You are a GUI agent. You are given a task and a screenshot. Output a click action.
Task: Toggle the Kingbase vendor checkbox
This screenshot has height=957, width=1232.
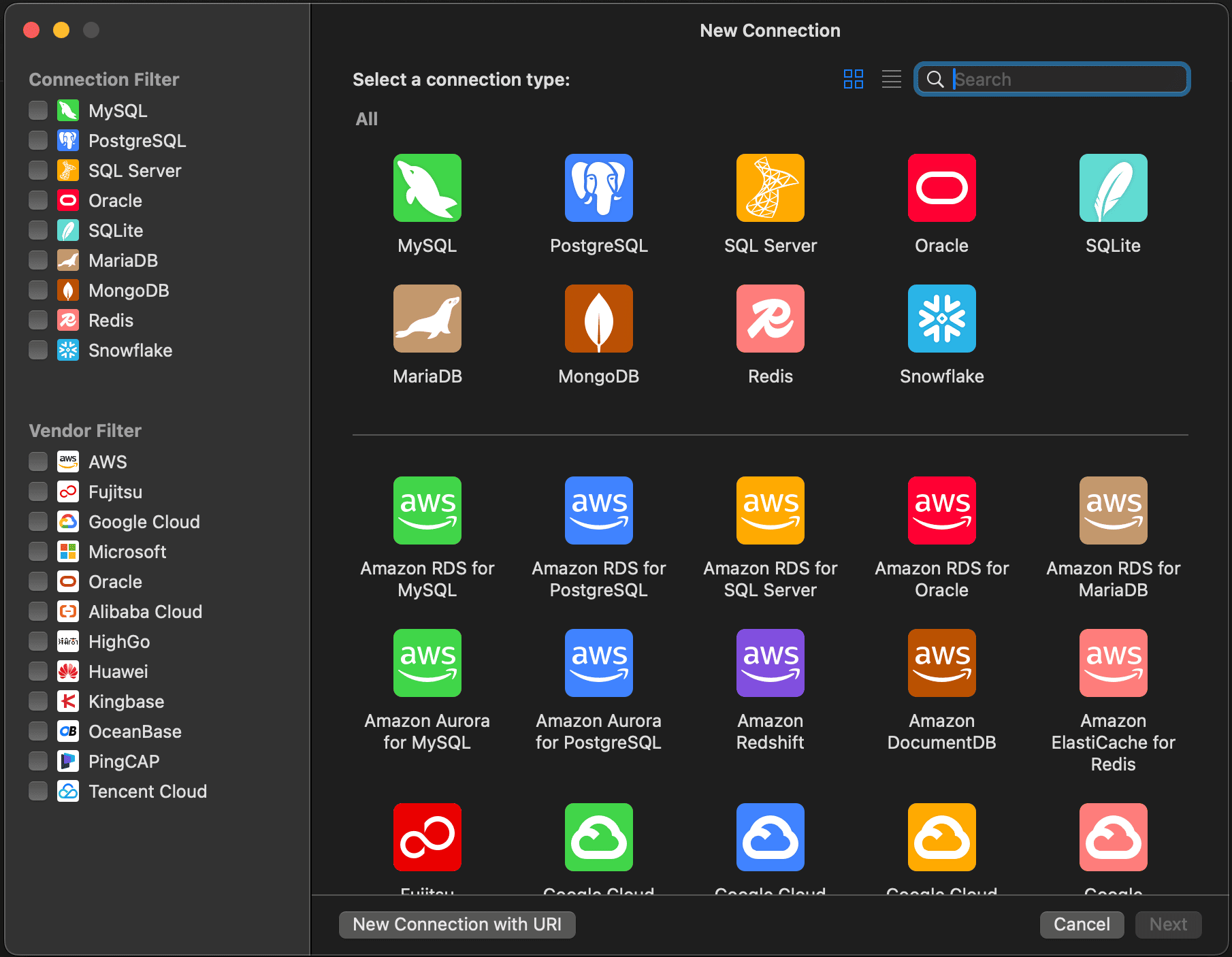38,701
